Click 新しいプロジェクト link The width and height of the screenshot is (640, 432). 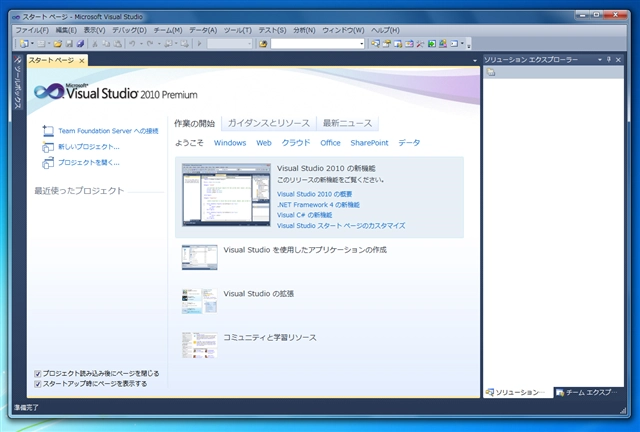coord(88,146)
